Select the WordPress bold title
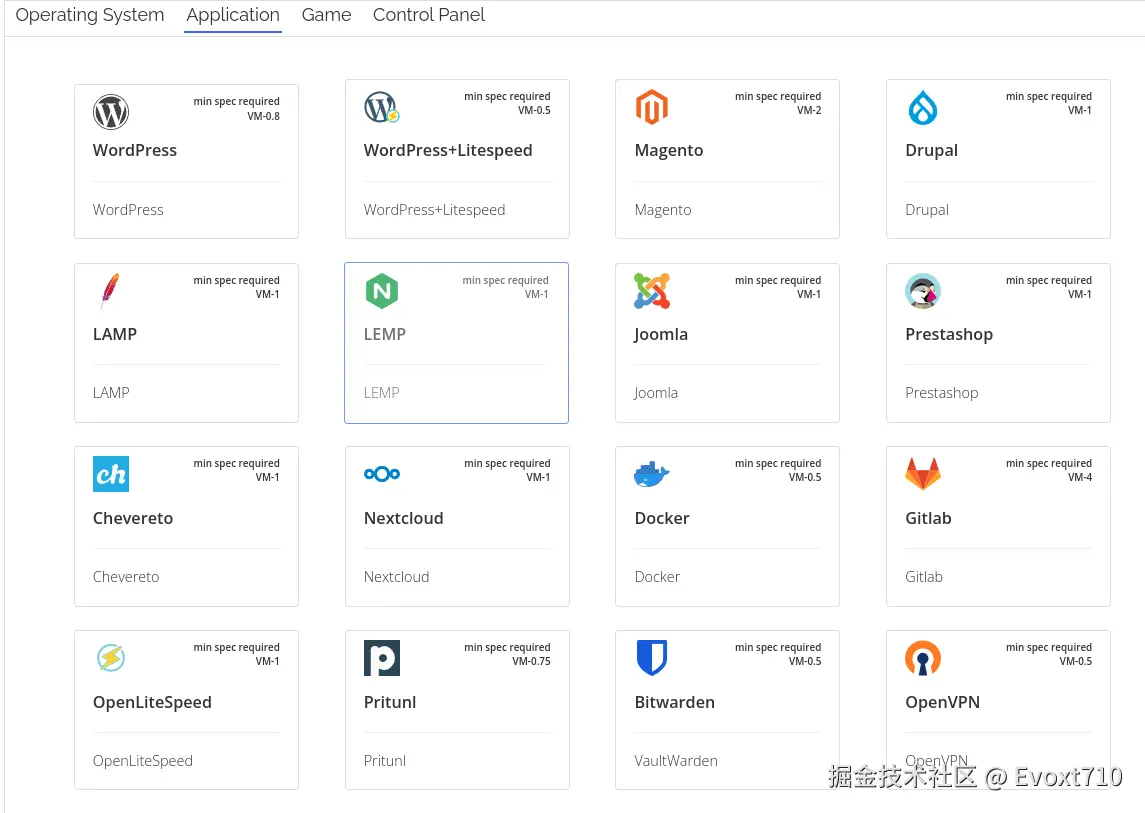1145x813 pixels. 135,150
